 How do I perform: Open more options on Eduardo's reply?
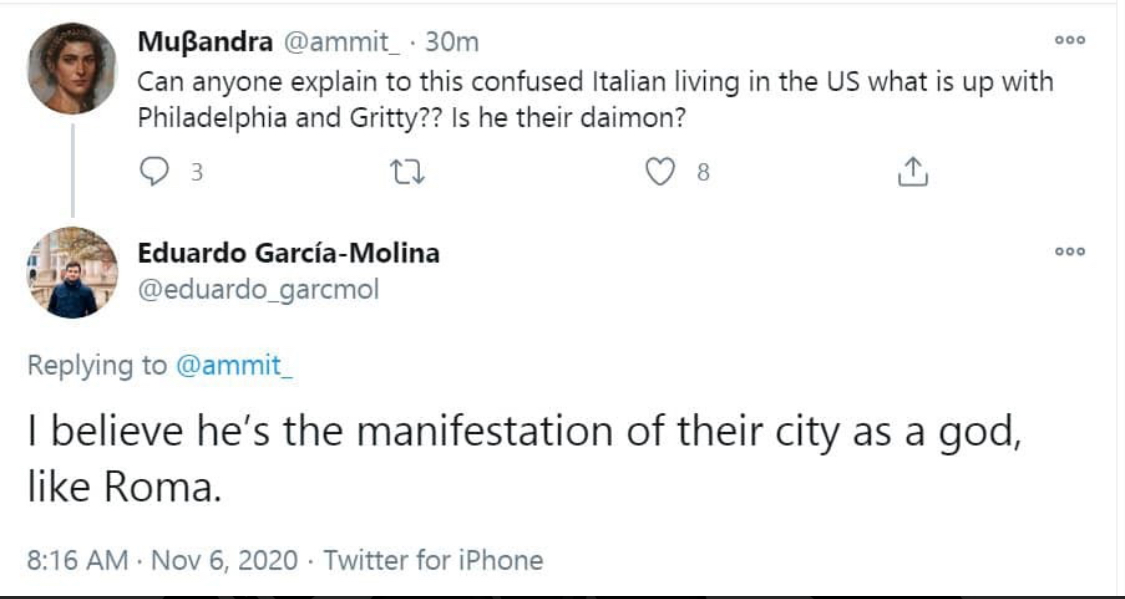coord(1069,253)
